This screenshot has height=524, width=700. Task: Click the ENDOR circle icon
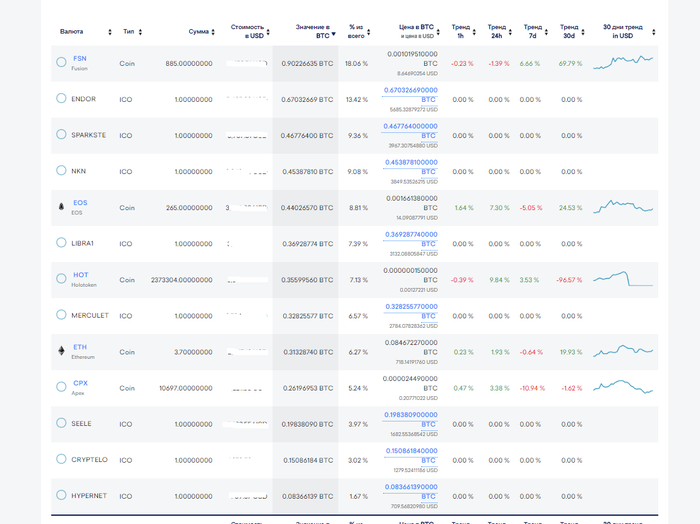point(61,98)
